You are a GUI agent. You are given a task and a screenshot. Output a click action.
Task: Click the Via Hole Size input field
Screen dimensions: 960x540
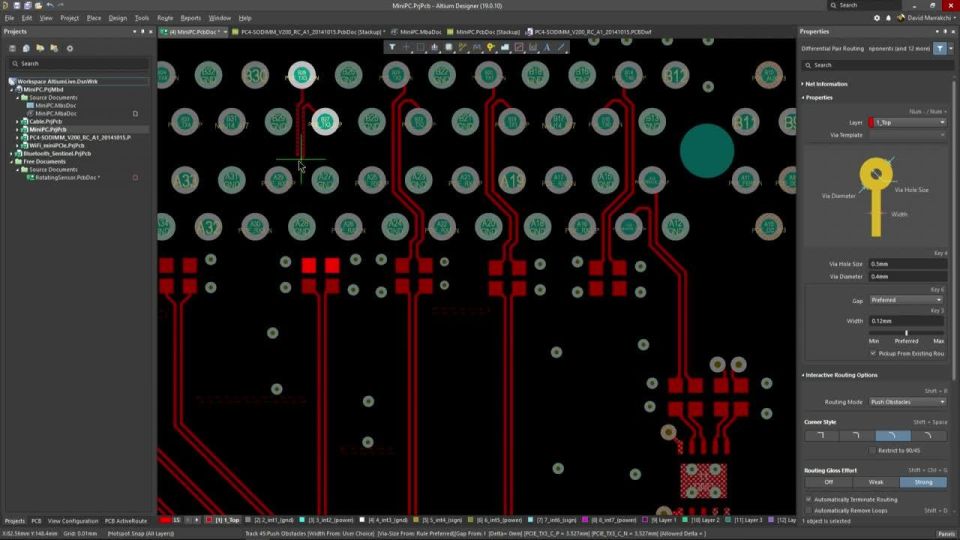click(907, 264)
